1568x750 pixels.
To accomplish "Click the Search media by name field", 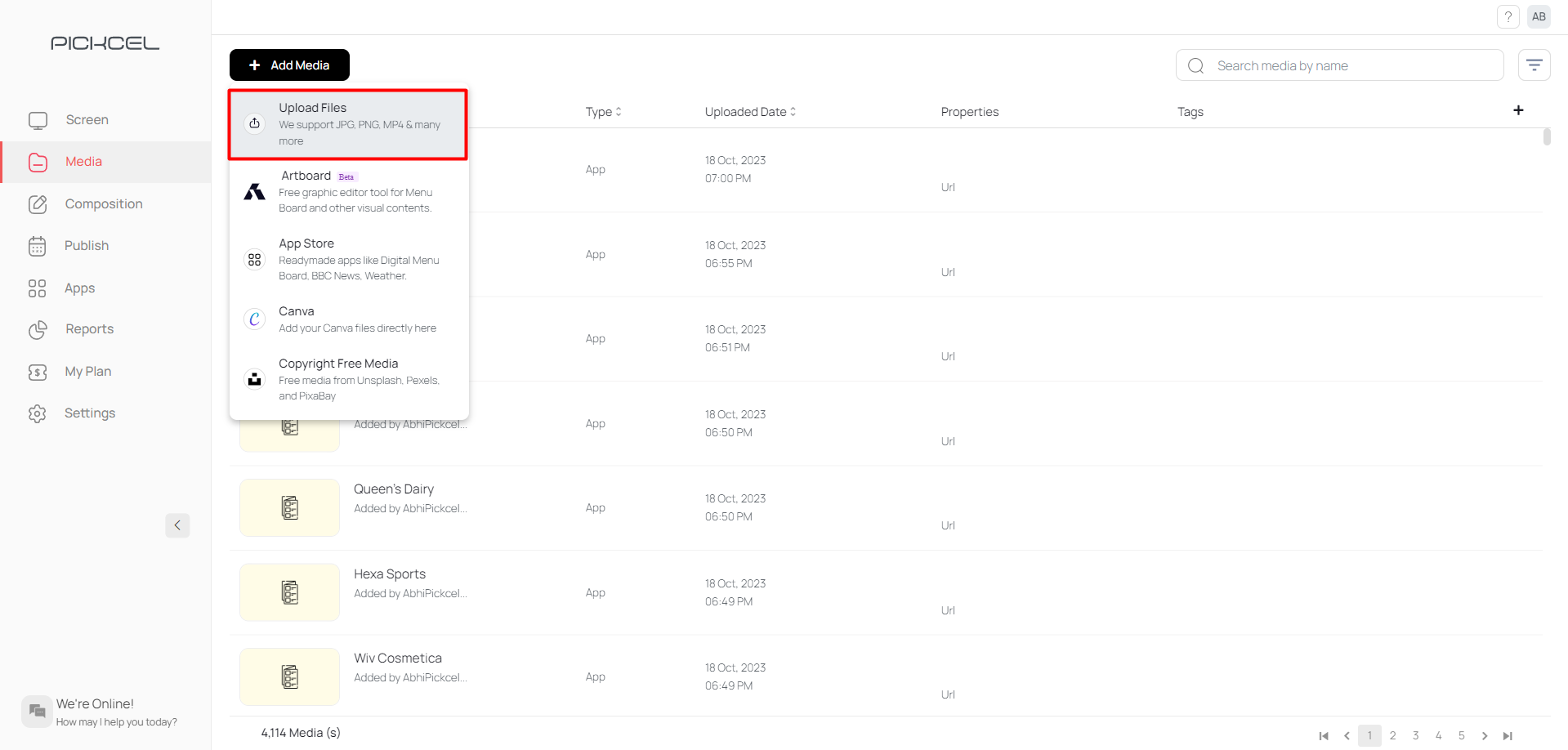I will coord(1340,65).
